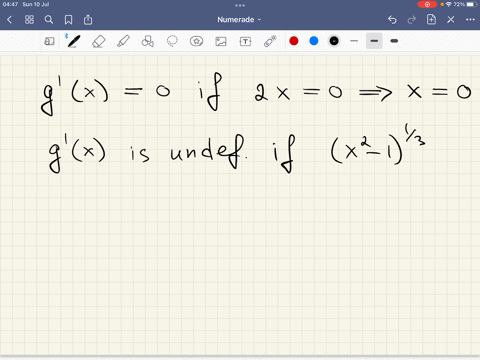Open the Elements sticker tool
The image size is (480, 360).
196,41
